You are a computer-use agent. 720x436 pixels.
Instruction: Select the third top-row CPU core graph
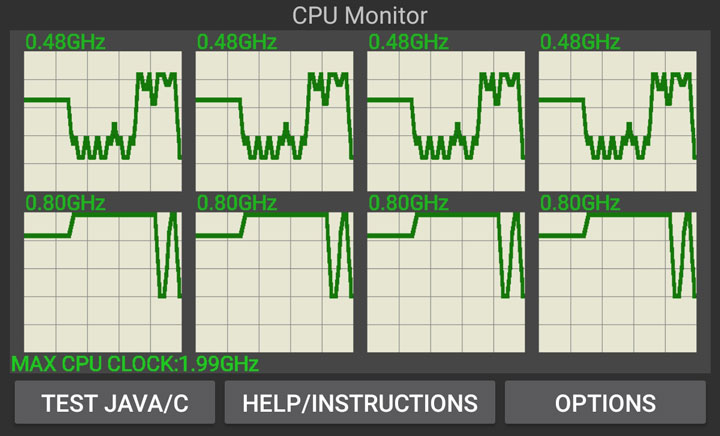pyautogui.click(x=446, y=121)
